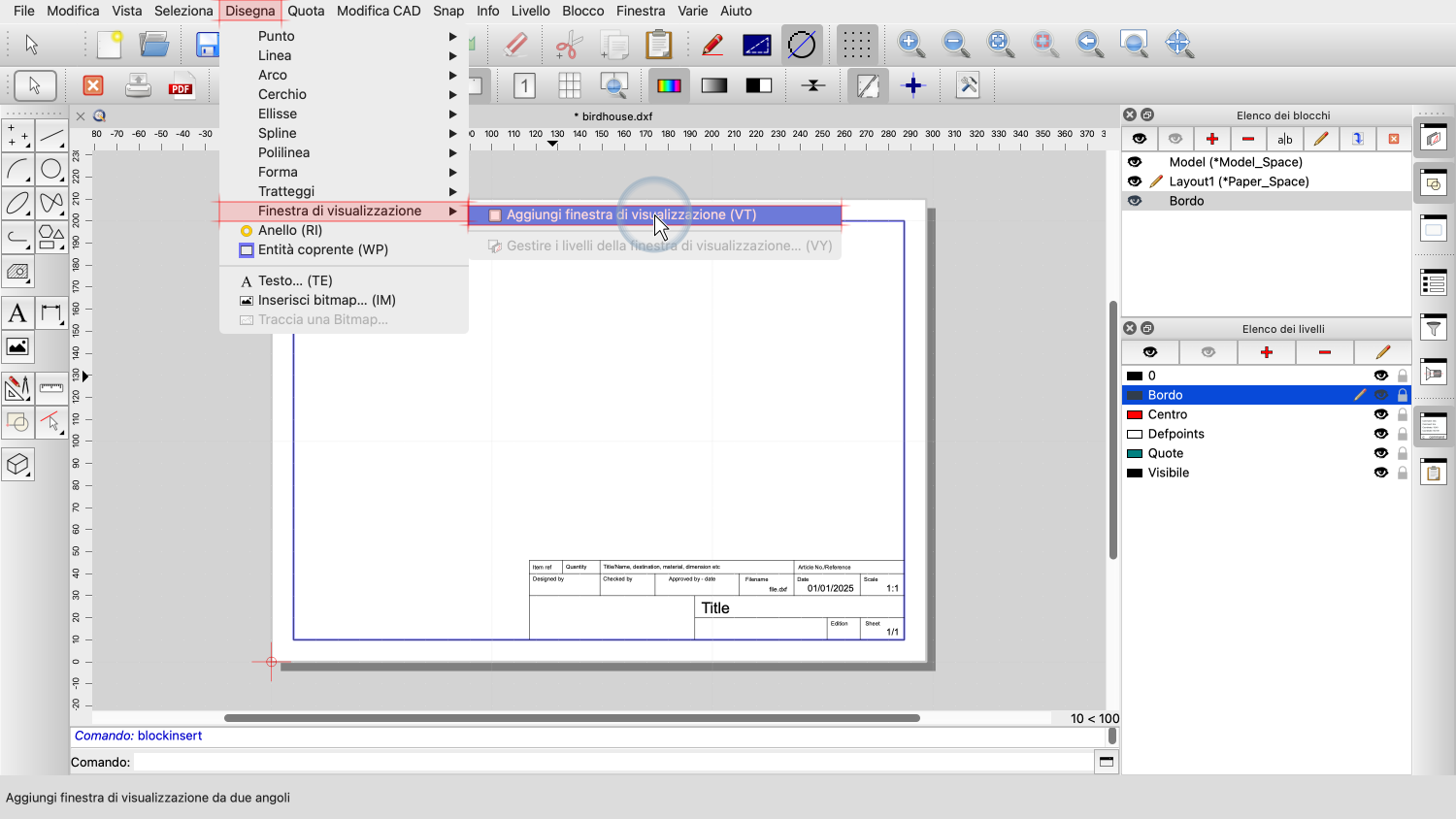The height and width of the screenshot is (819, 1456).
Task: Click the paste clipboard icon
Action: 658,45
